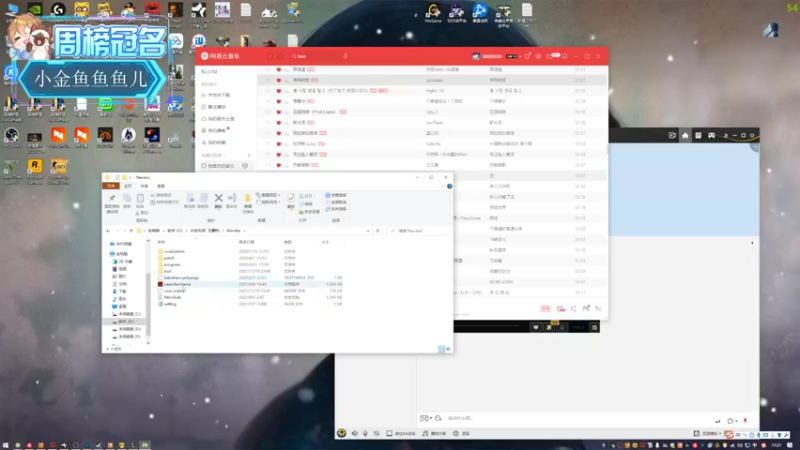Go back in the Explorer navigation
The height and width of the screenshot is (450, 800).
pyautogui.click(x=108, y=231)
